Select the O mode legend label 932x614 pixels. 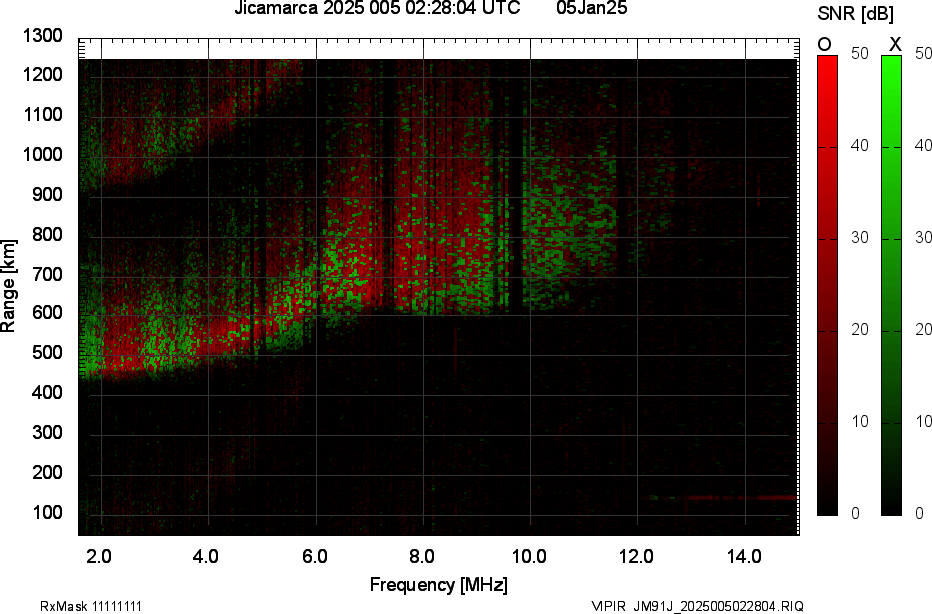pos(824,44)
